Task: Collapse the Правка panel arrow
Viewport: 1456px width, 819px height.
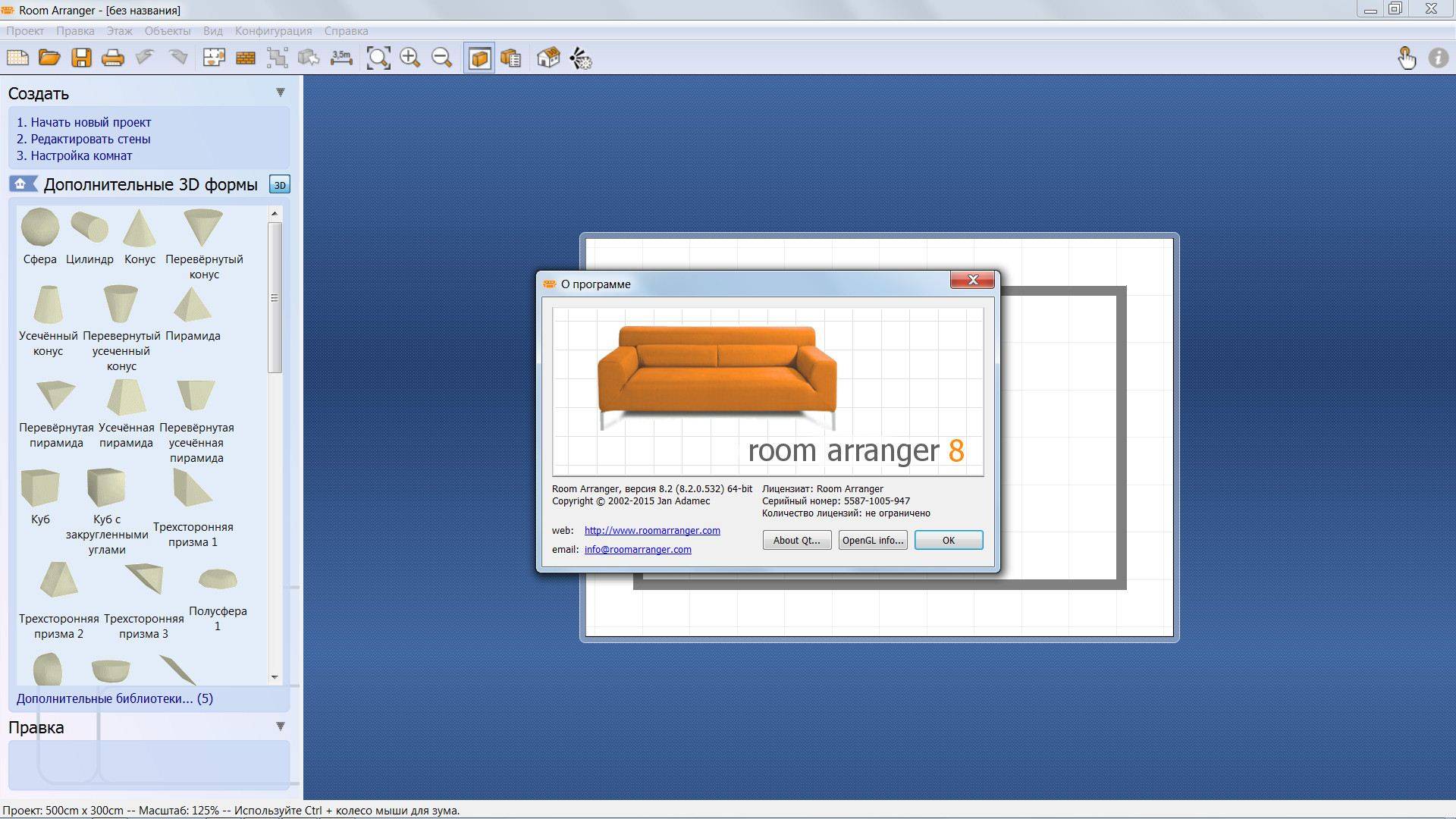Action: tap(280, 726)
